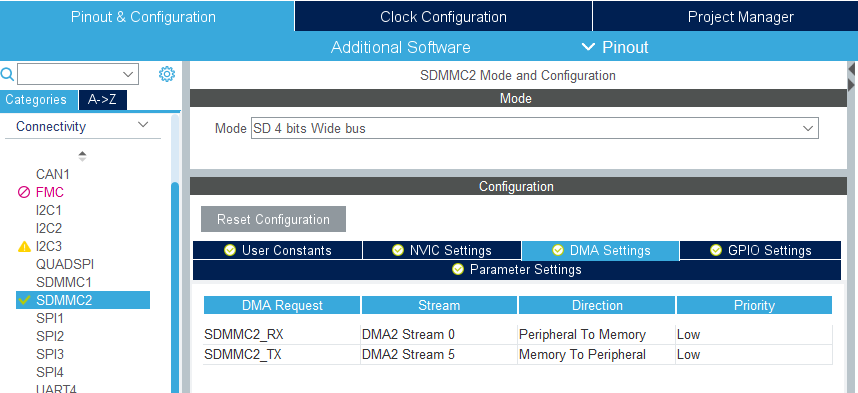Click the Reset Configuration button
The height and width of the screenshot is (393, 858).
click(x=273, y=219)
